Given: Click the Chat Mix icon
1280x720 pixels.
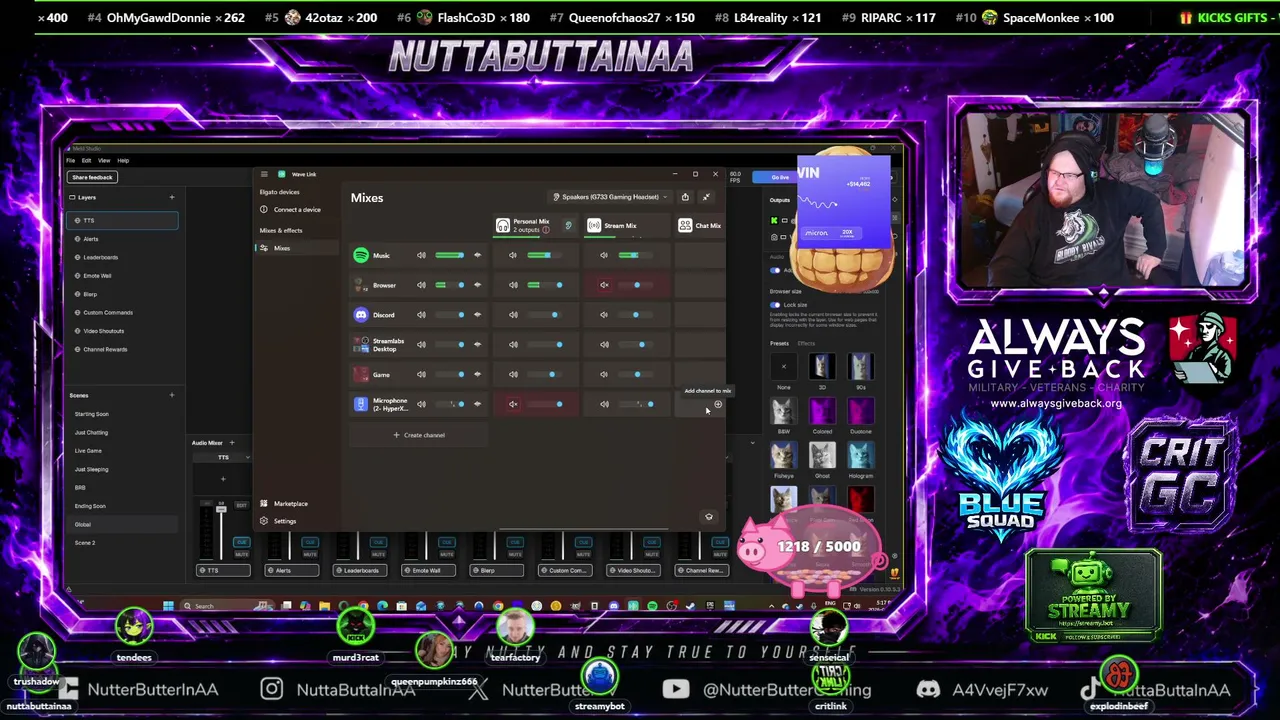Looking at the screenshot, I should tap(685, 226).
